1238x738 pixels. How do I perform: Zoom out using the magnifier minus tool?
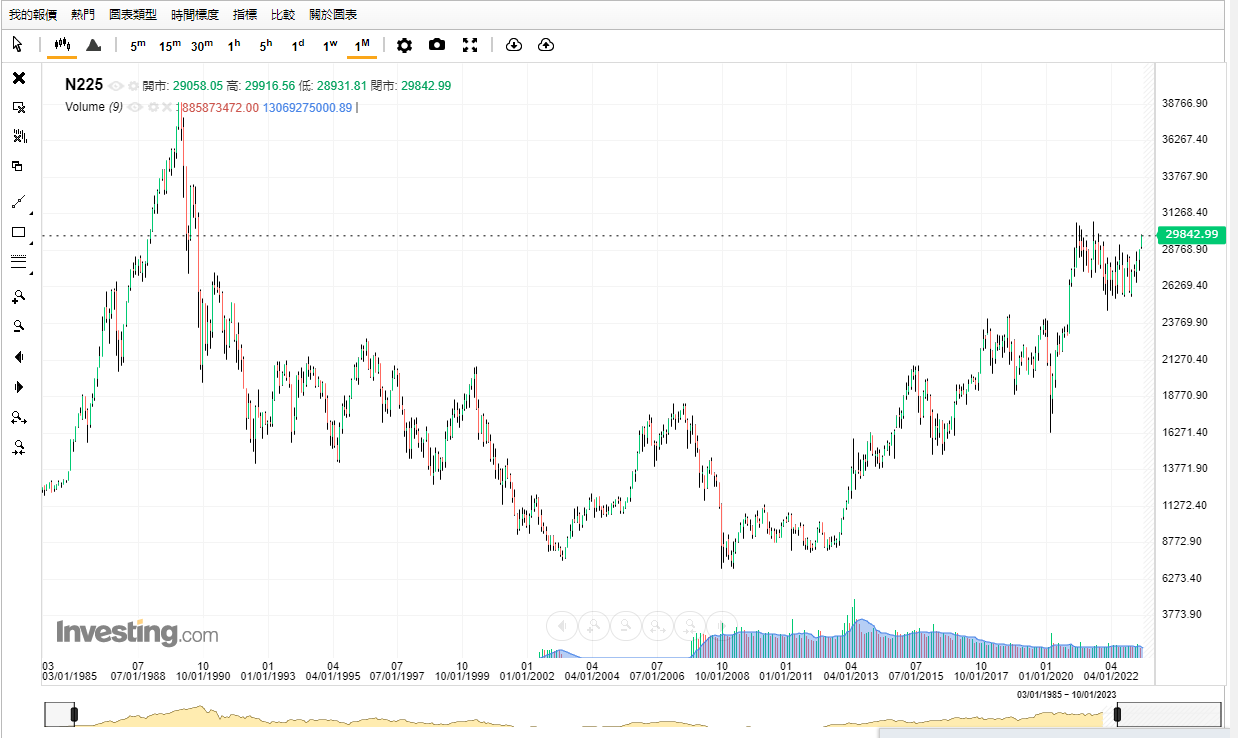[18, 326]
